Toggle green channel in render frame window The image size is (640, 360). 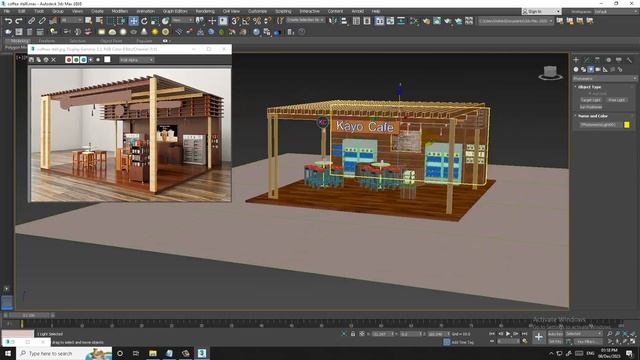coord(76,60)
